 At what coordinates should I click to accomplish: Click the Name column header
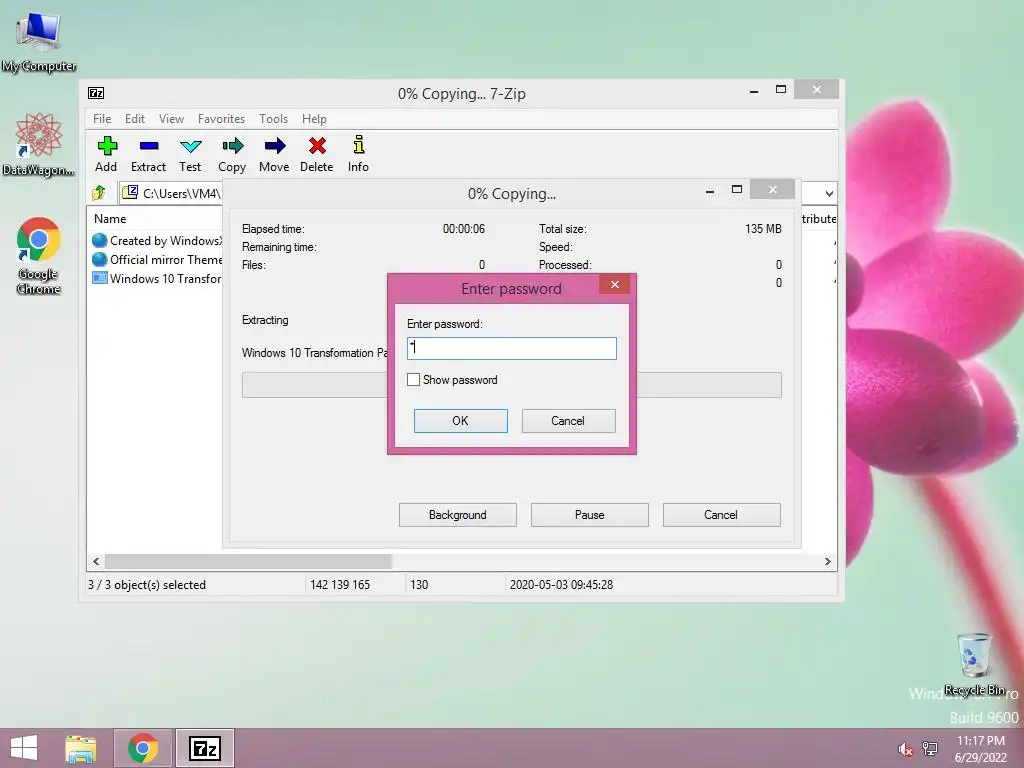pos(110,219)
